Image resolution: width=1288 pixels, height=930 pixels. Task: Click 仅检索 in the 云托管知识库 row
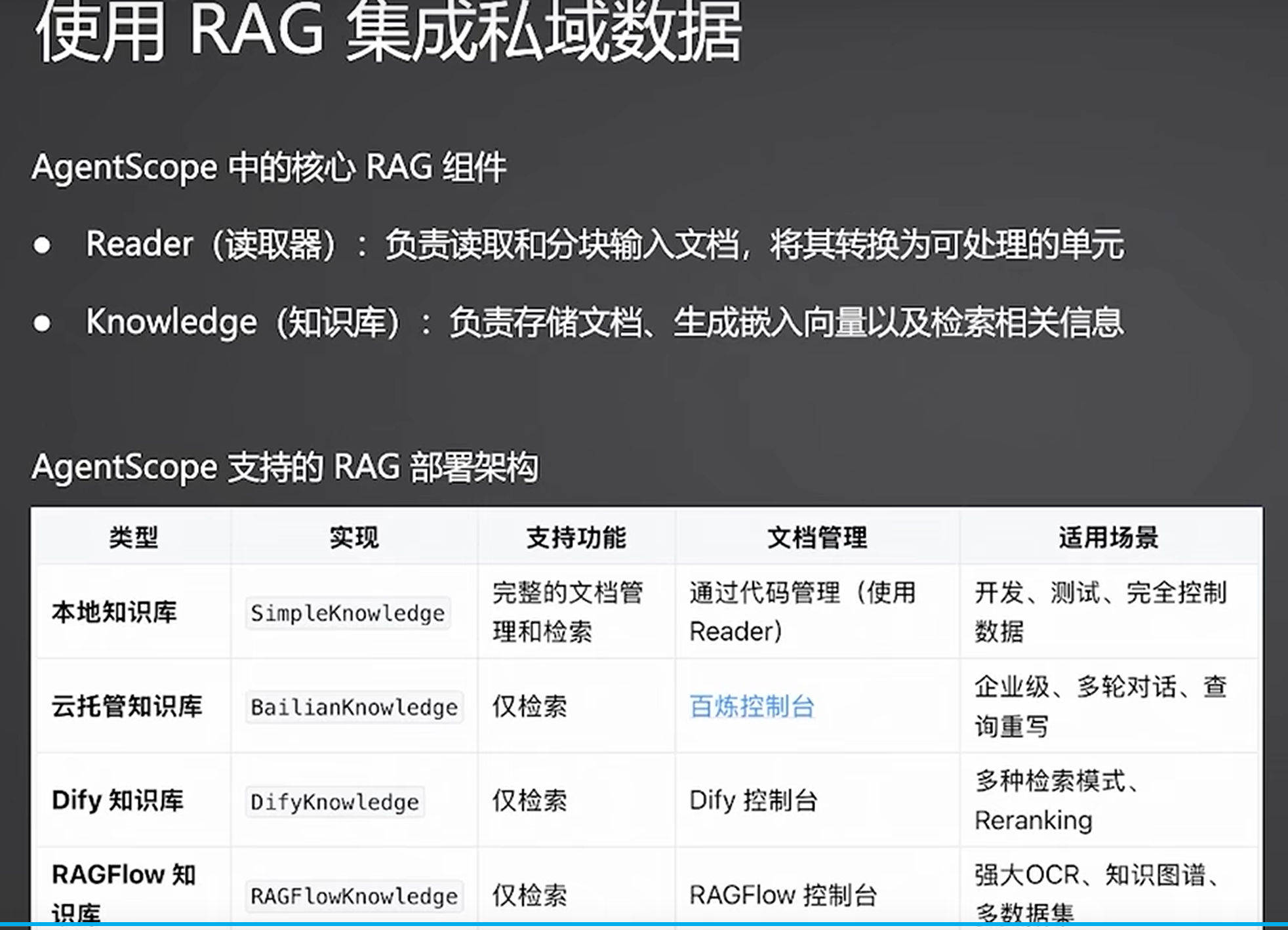tap(530, 706)
